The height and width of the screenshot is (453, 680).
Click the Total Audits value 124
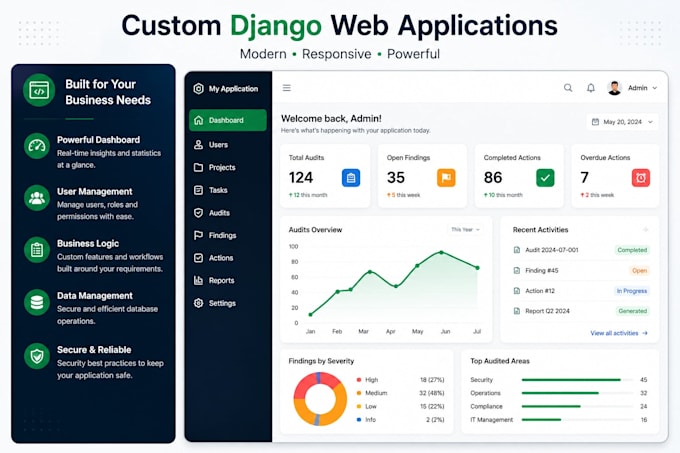pyautogui.click(x=301, y=177)
